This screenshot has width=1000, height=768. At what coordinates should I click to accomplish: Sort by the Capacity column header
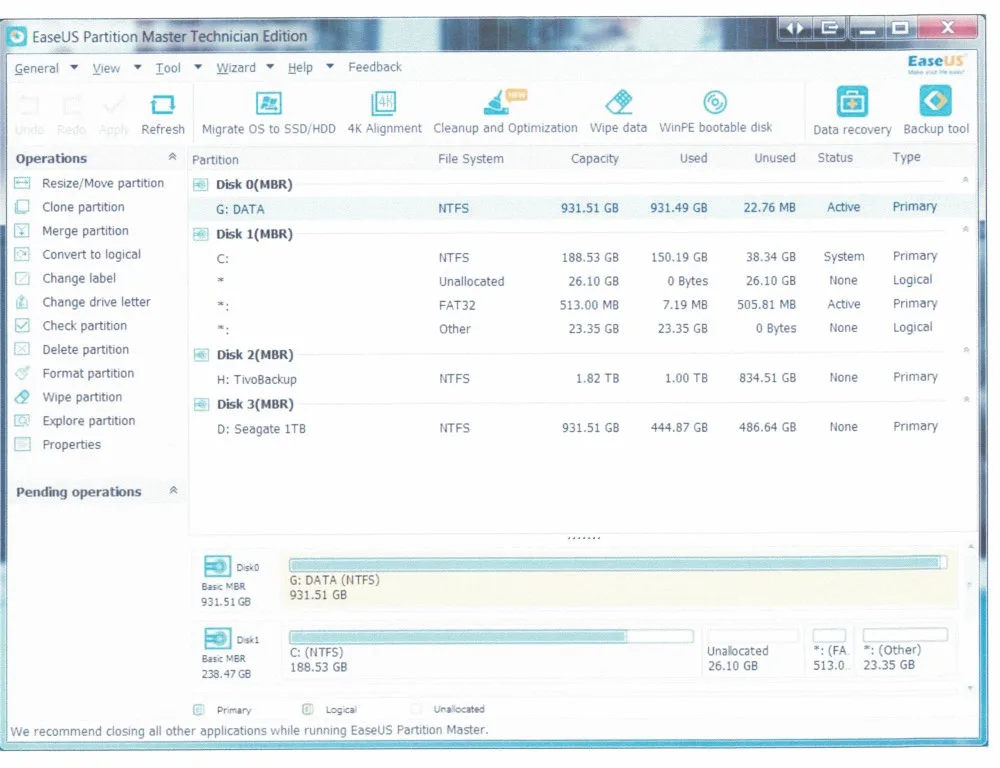point(594,159)
